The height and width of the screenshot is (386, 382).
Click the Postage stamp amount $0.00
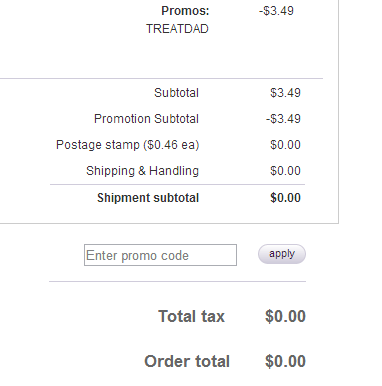coord(285,145)
